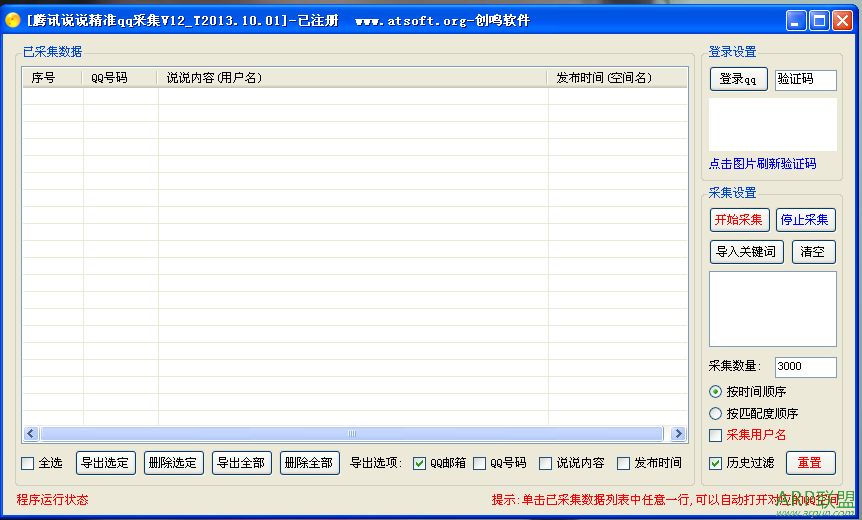Import keywords via 导入关键词 button
The image size is (862, 520).
tap(746, 252)
